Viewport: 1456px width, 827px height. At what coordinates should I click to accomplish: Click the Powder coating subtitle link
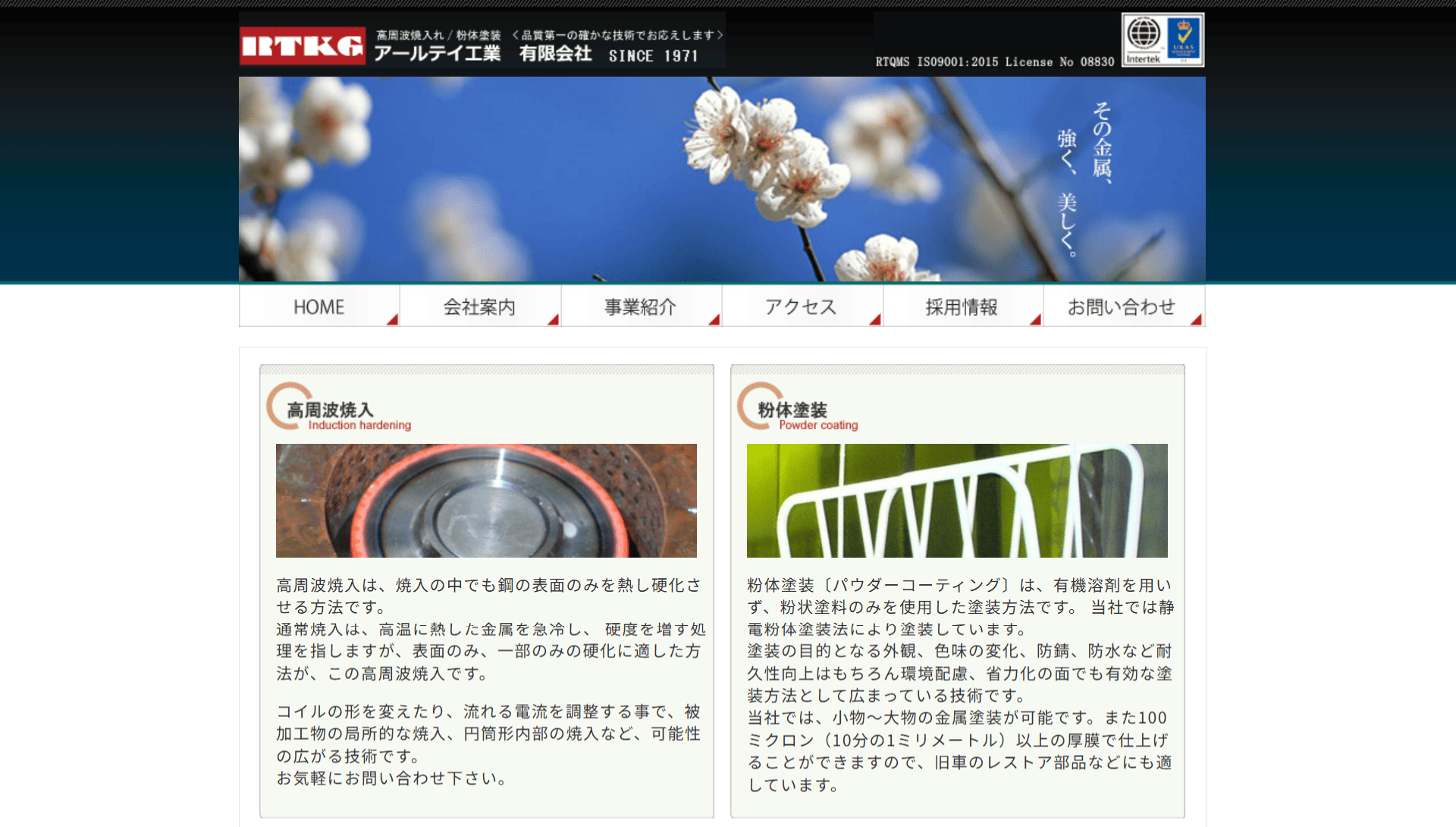[818, 426]
